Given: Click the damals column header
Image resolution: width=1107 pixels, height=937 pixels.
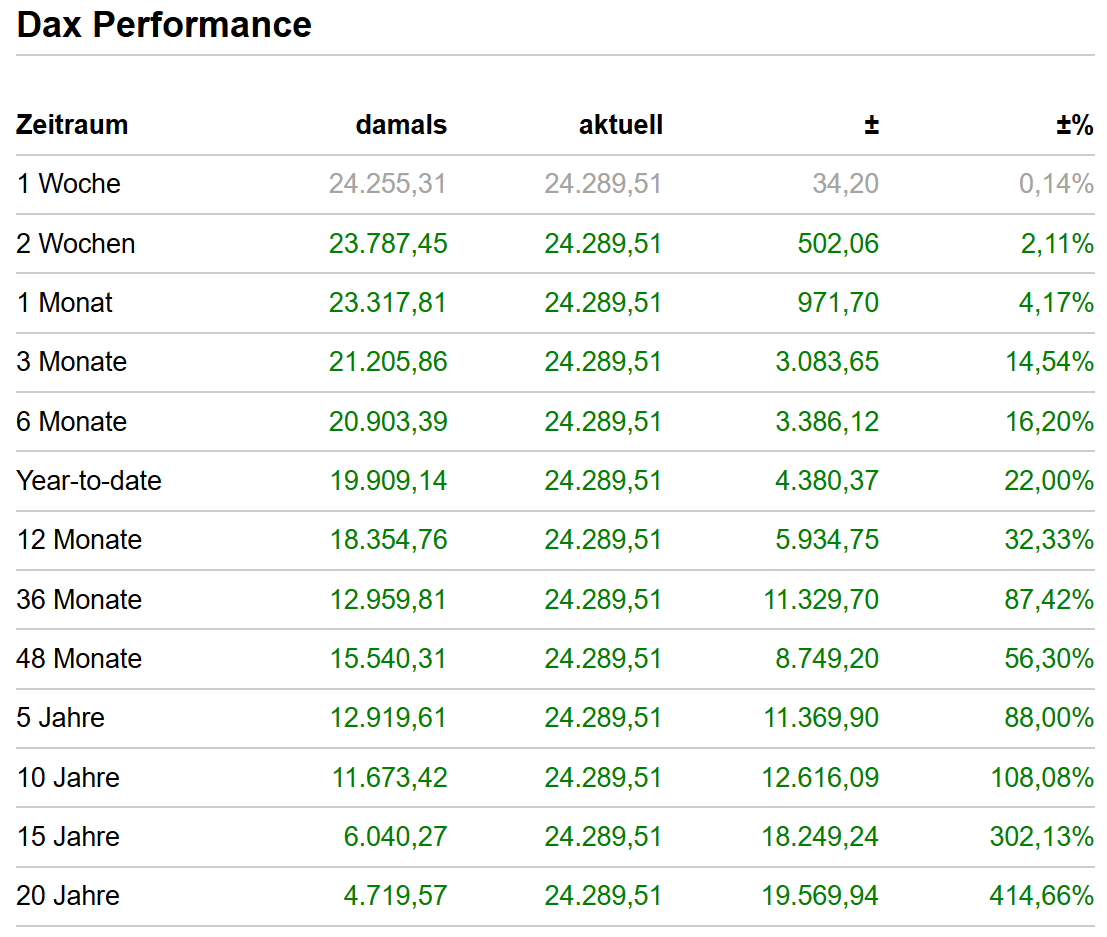Looking at the screenshot, I should click(x=401, y=124).
